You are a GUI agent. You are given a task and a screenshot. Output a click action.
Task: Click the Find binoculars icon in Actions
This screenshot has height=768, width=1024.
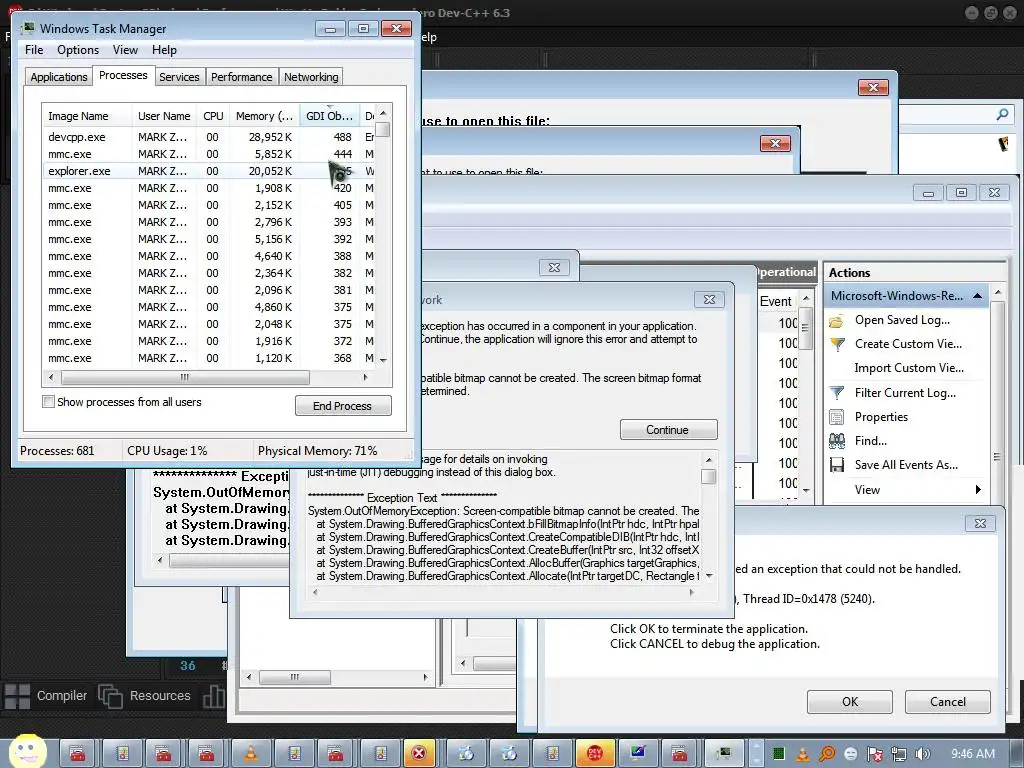[x=837, y=441]
